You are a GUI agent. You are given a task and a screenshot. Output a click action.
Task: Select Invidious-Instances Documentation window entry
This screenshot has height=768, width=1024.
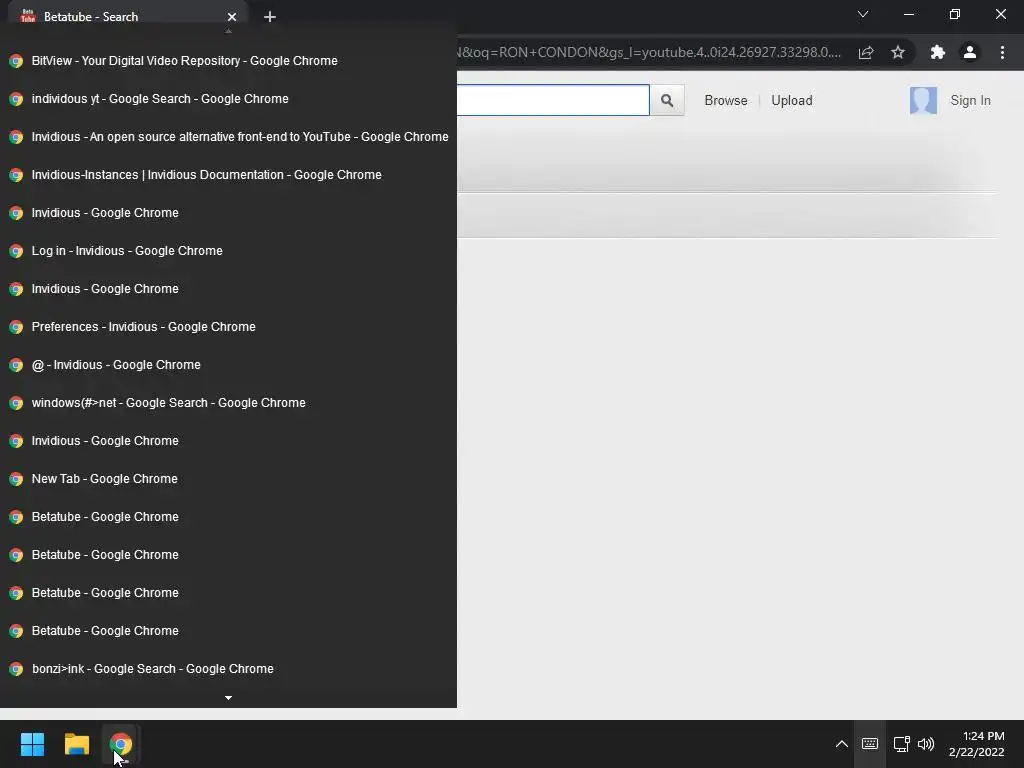(228, 174)
